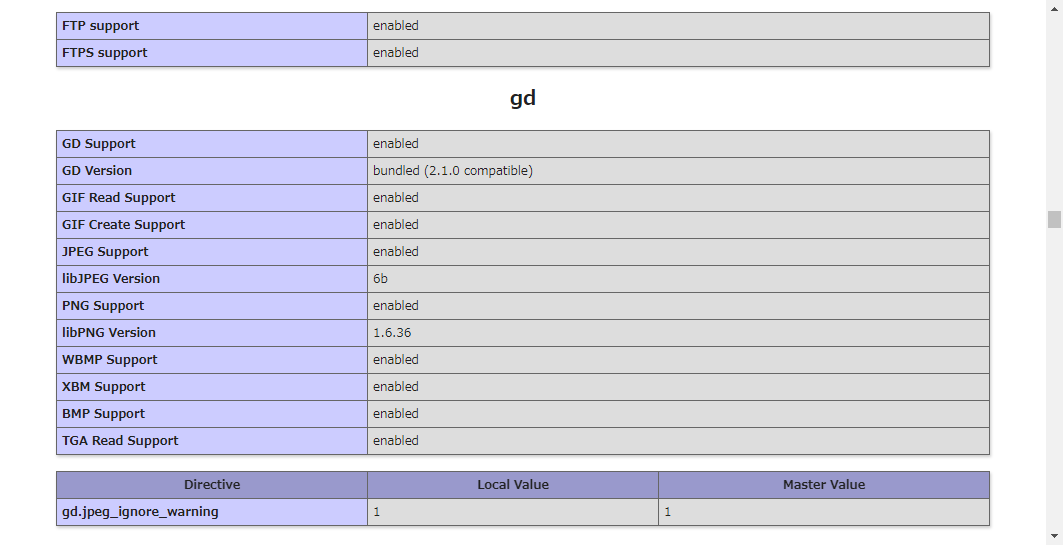1063x545 pixels.
Task: Click the PNG Support label
Action: coord(103,306)
